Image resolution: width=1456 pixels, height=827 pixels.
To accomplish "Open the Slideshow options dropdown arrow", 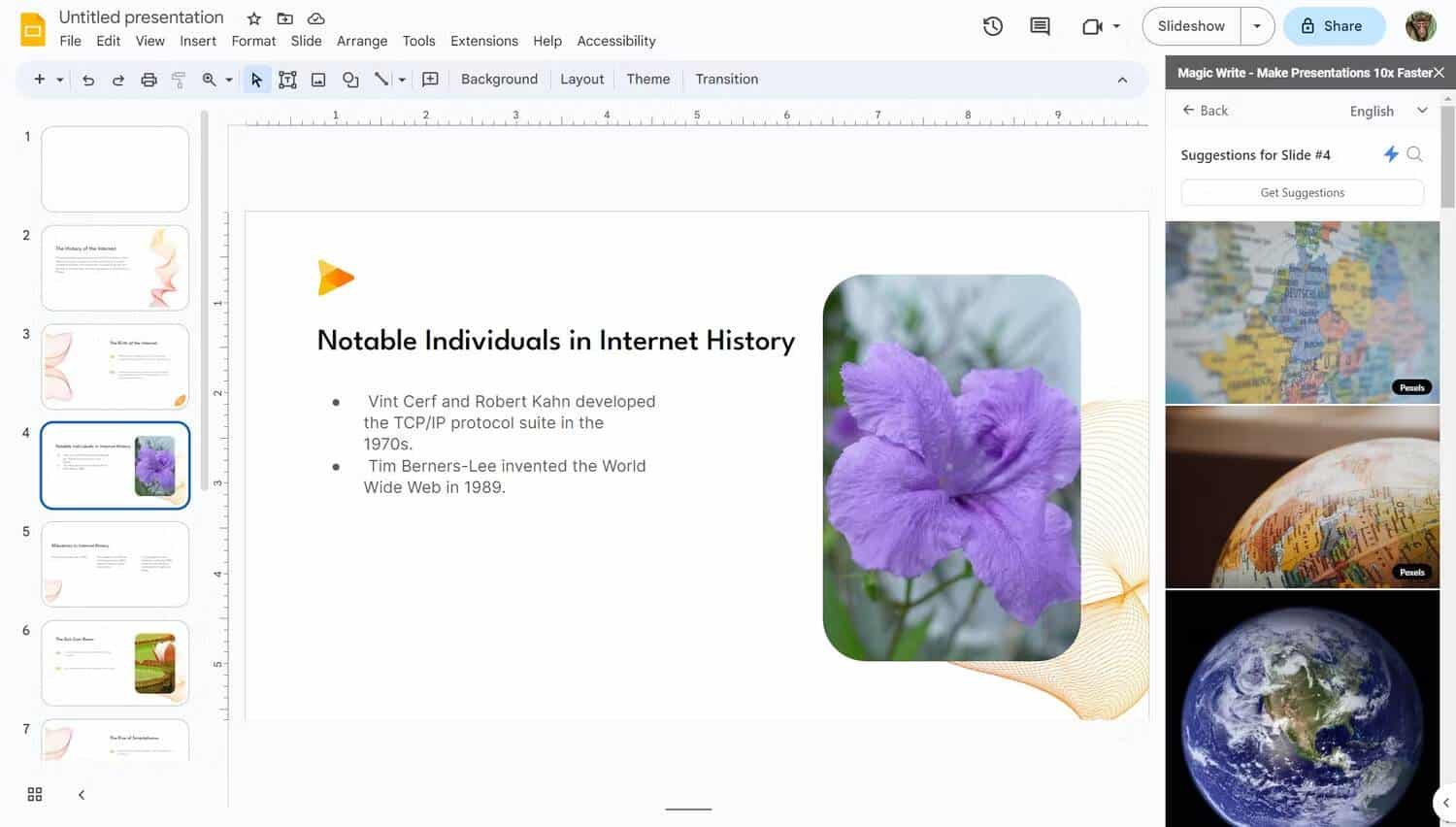I will (1257, 26).
